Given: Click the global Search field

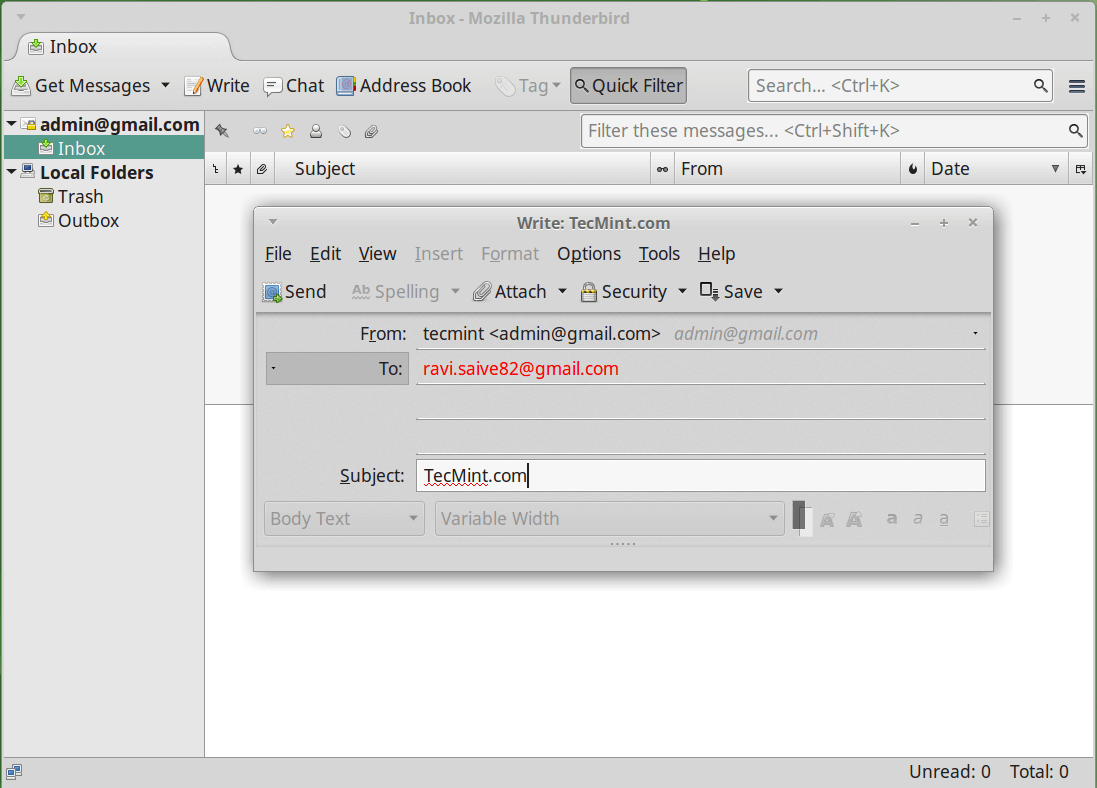Looking at the screenshot, I should click(900, 85).
